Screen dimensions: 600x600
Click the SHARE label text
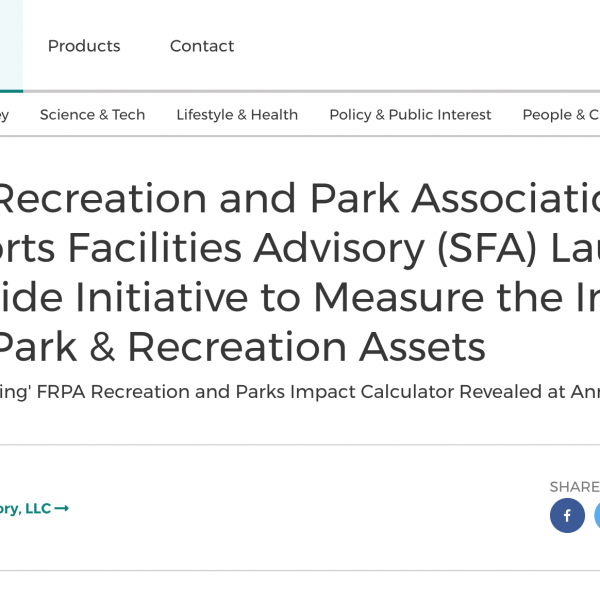click(575, 487)
